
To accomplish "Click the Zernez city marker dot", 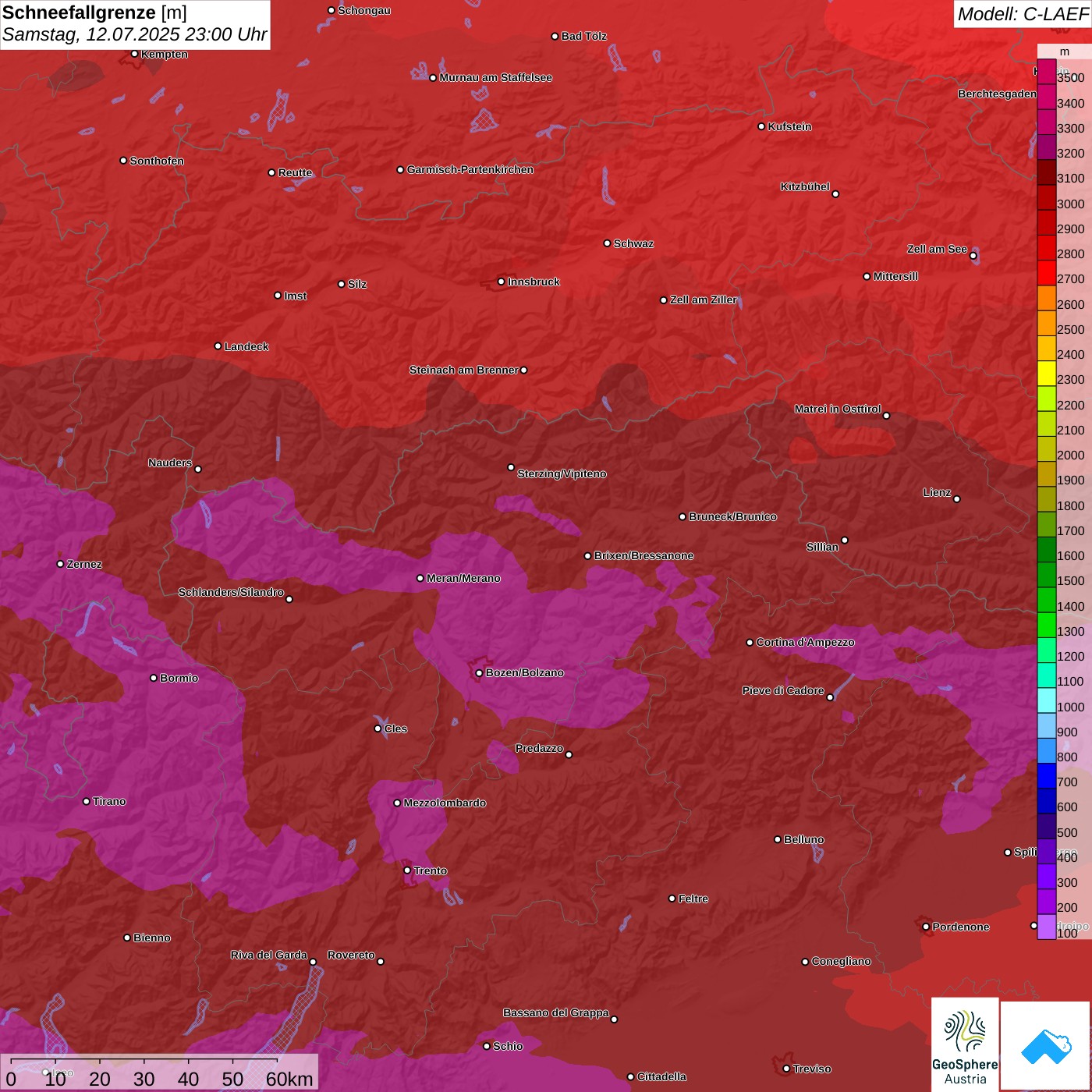I will coord(60,564).
